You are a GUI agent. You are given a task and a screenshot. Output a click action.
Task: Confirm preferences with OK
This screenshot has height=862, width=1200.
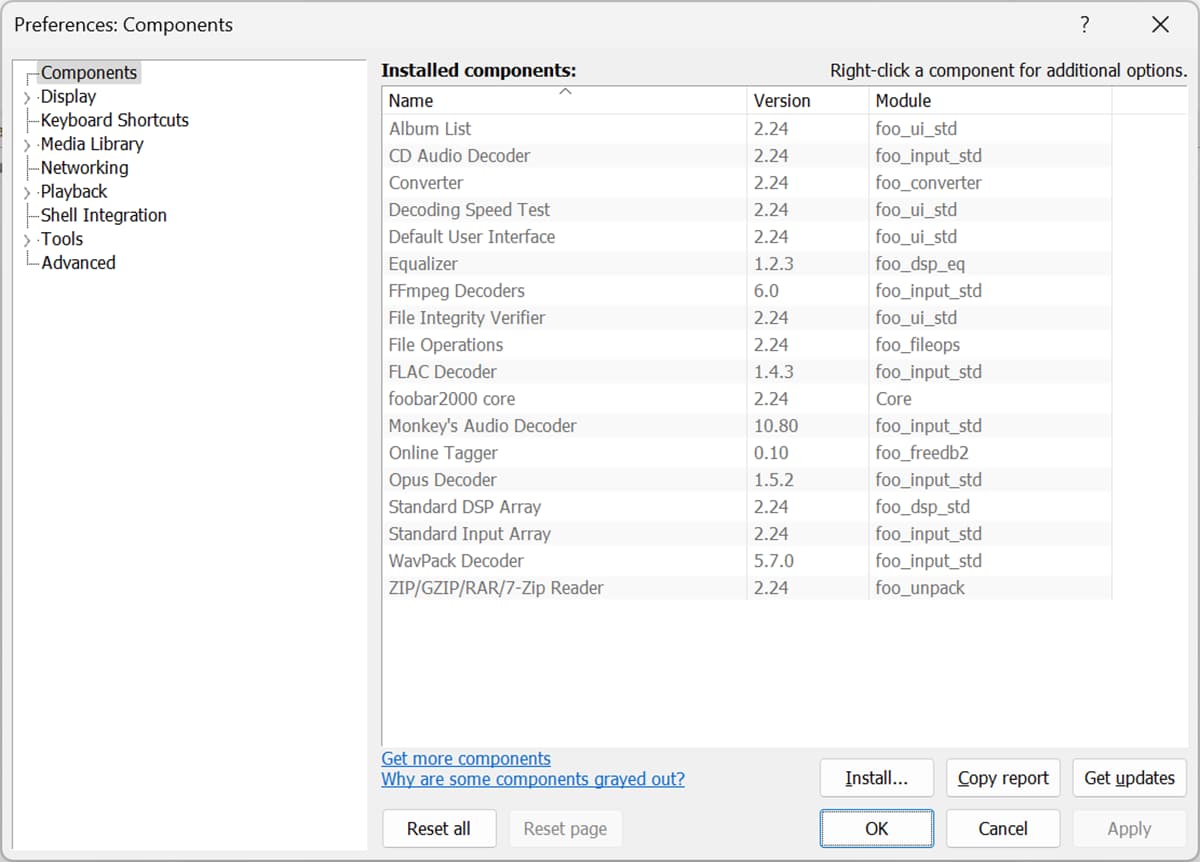876,828
